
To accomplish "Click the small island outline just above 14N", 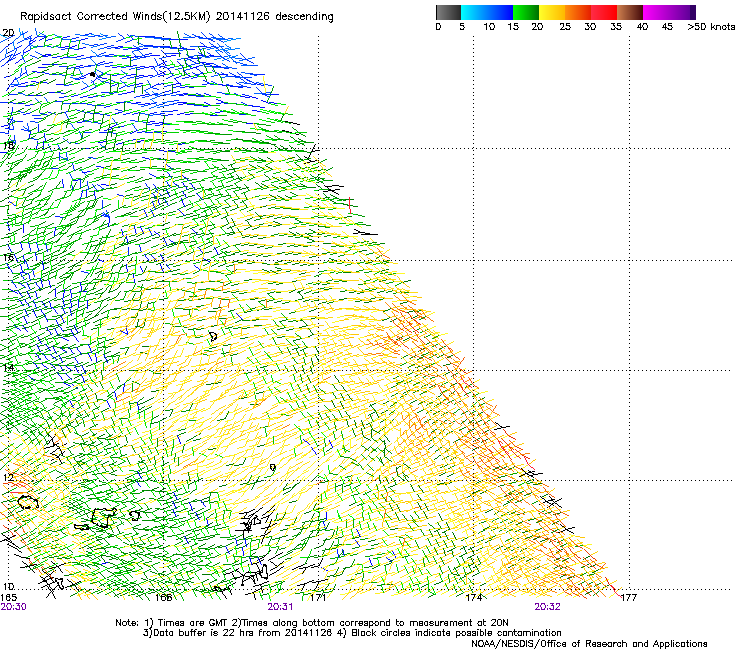I will (x=213, y=336).
